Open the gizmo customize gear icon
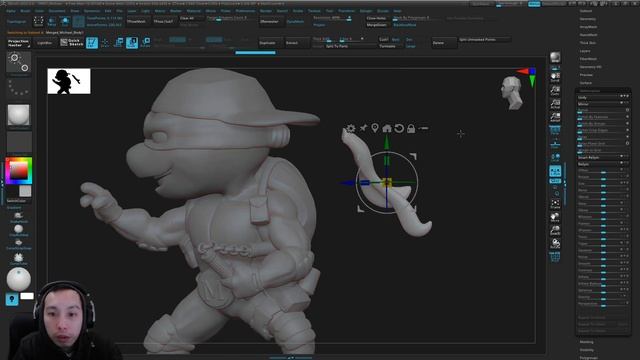The width and height of the screenshot is (640, 360). click(x=351, y=129)
